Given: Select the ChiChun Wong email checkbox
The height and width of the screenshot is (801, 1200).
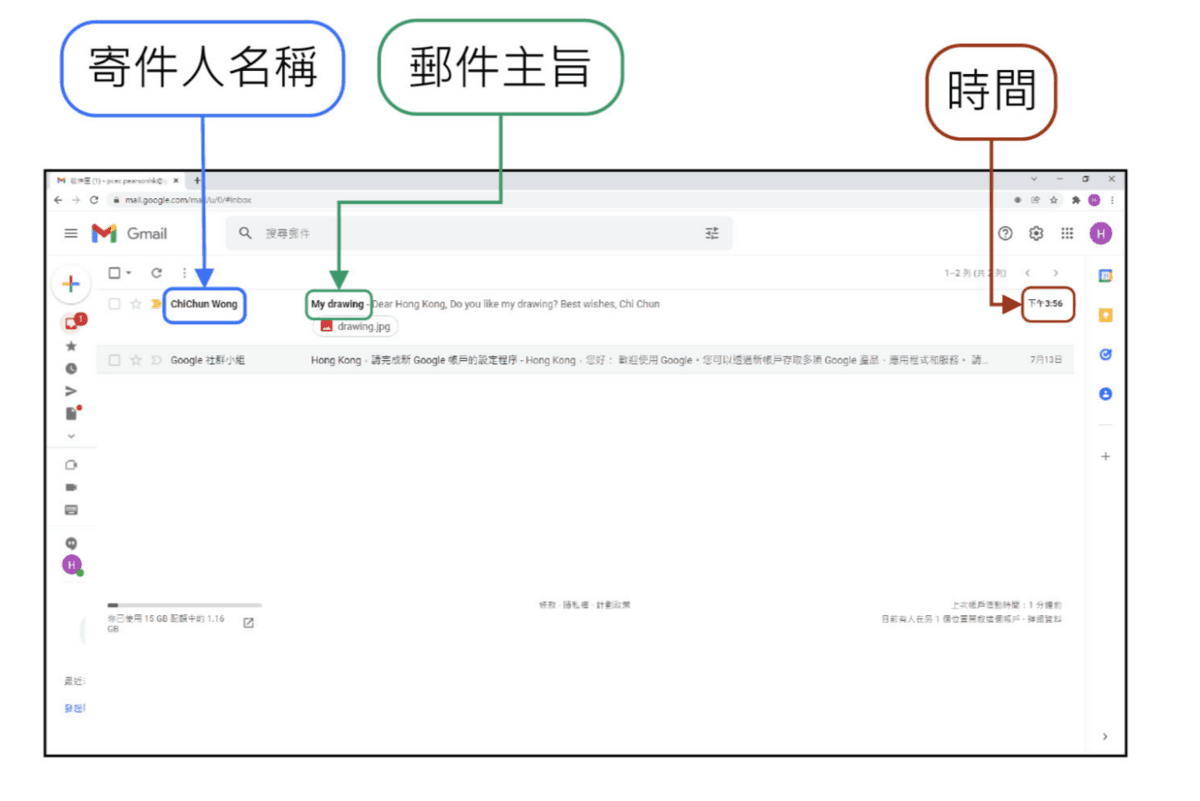Looking at the screenshot, I should click(x=114, y=304).
